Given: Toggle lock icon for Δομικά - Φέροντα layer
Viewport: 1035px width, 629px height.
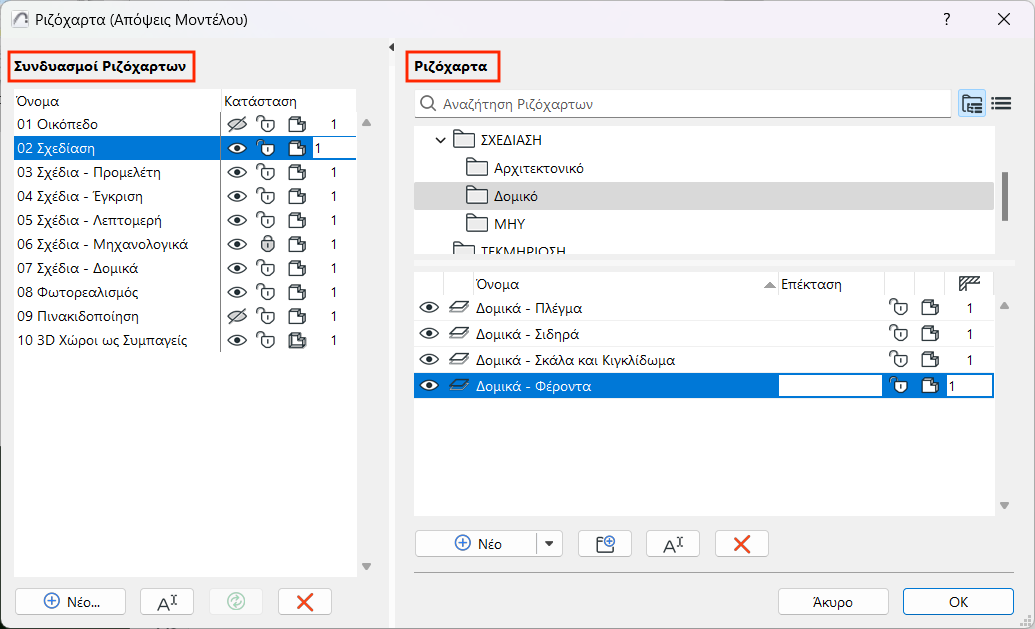Looking at the screenshot, I should click(x=898, y=385).
